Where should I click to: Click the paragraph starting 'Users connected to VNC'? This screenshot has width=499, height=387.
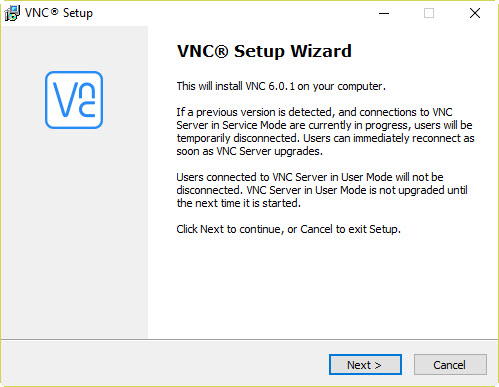322,190
